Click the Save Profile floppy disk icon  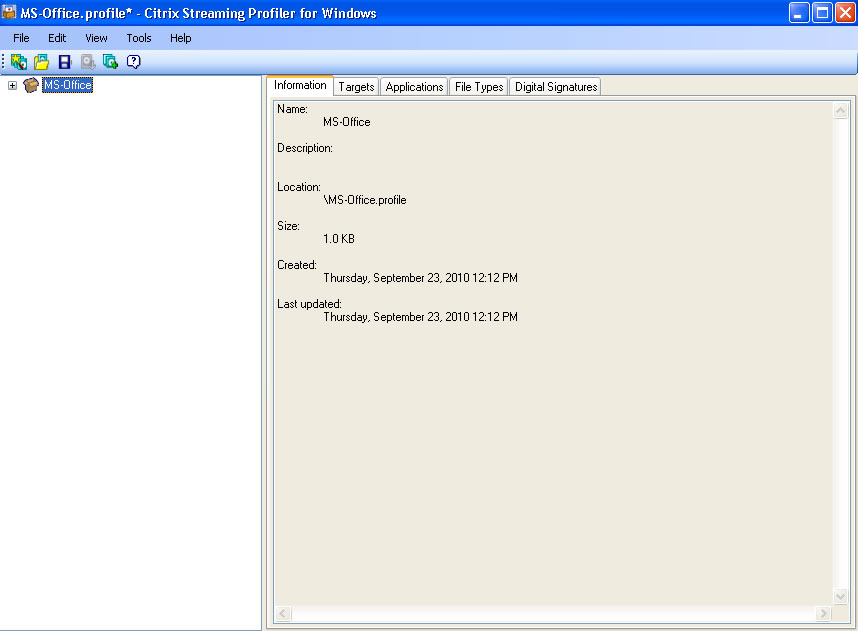[65, 62]
